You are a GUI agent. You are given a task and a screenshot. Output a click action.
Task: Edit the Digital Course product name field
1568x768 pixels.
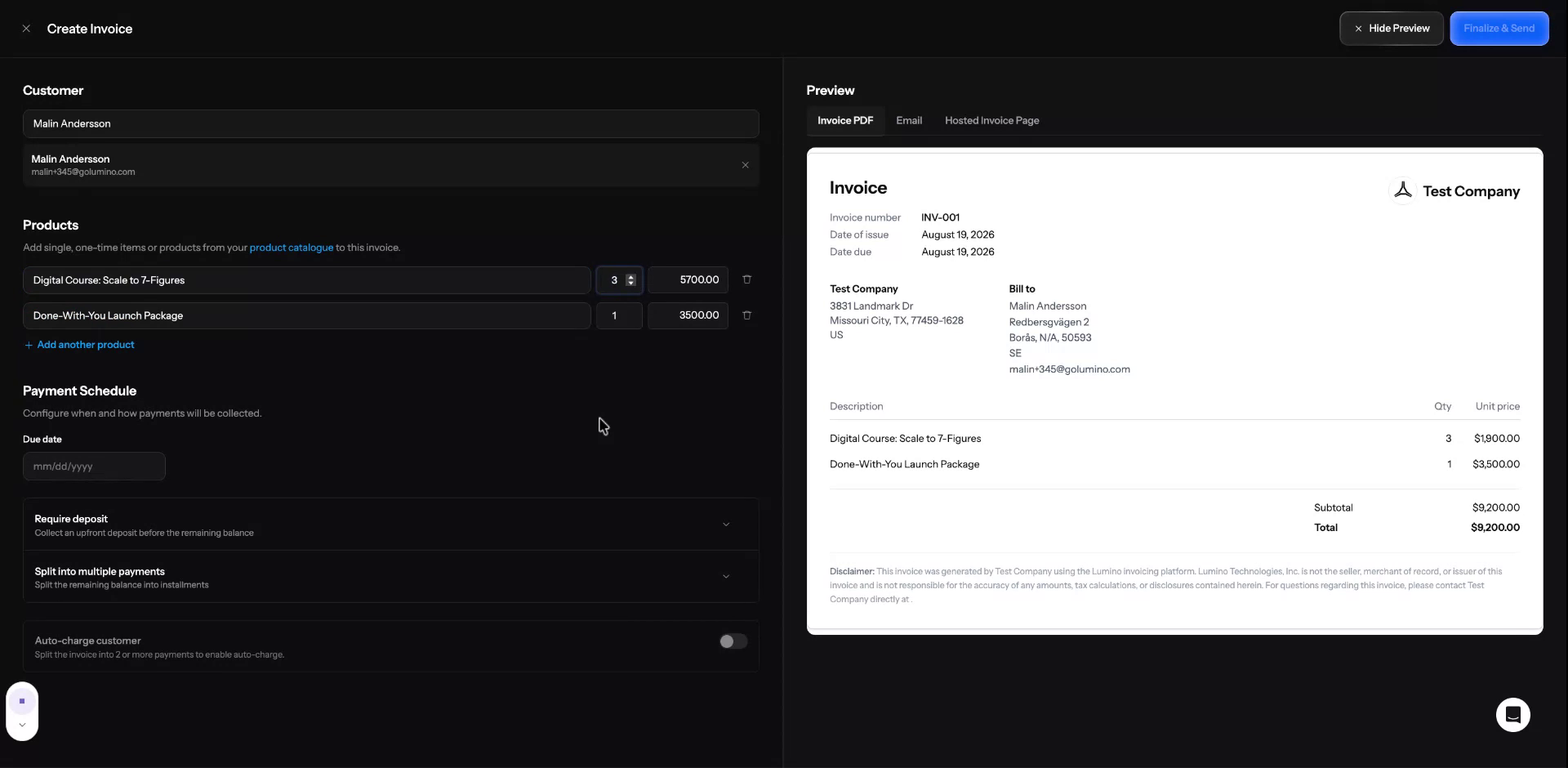coord(306,280)
